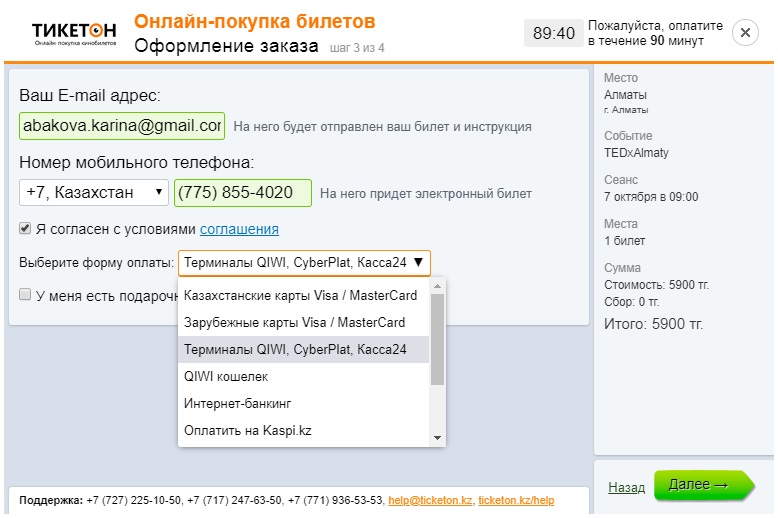Open the соглашения link
This screenshot has height=518, width=778.
(239, 229)
